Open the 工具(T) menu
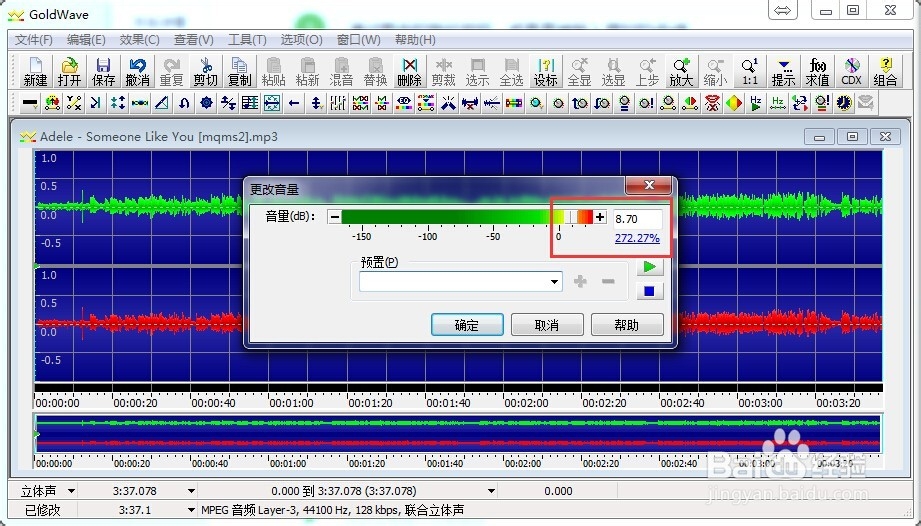Image resolution: width=921 pixels, height=526 pixels. 247,40
